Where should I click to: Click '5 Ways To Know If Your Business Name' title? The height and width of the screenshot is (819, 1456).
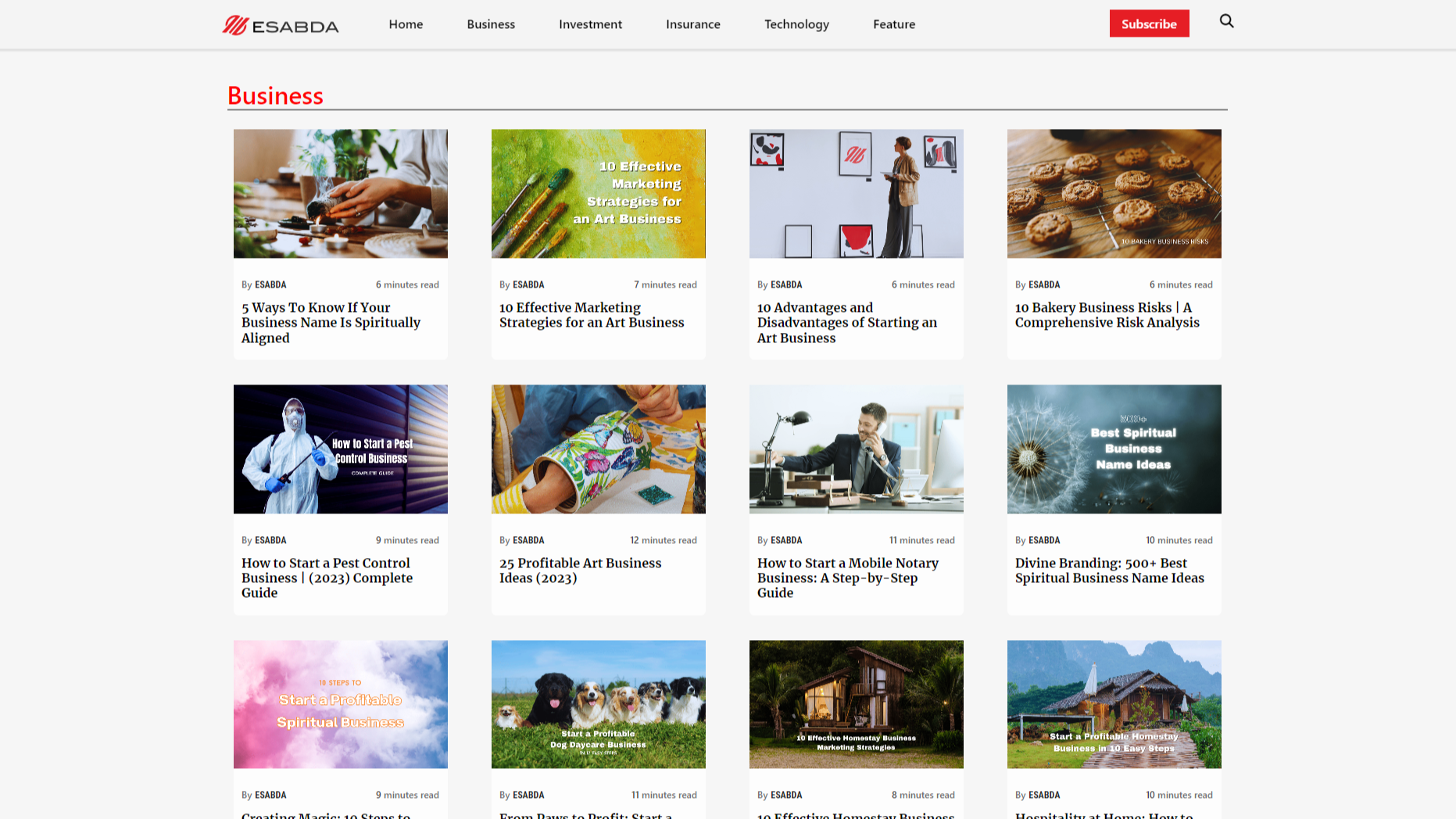point(331,323)
